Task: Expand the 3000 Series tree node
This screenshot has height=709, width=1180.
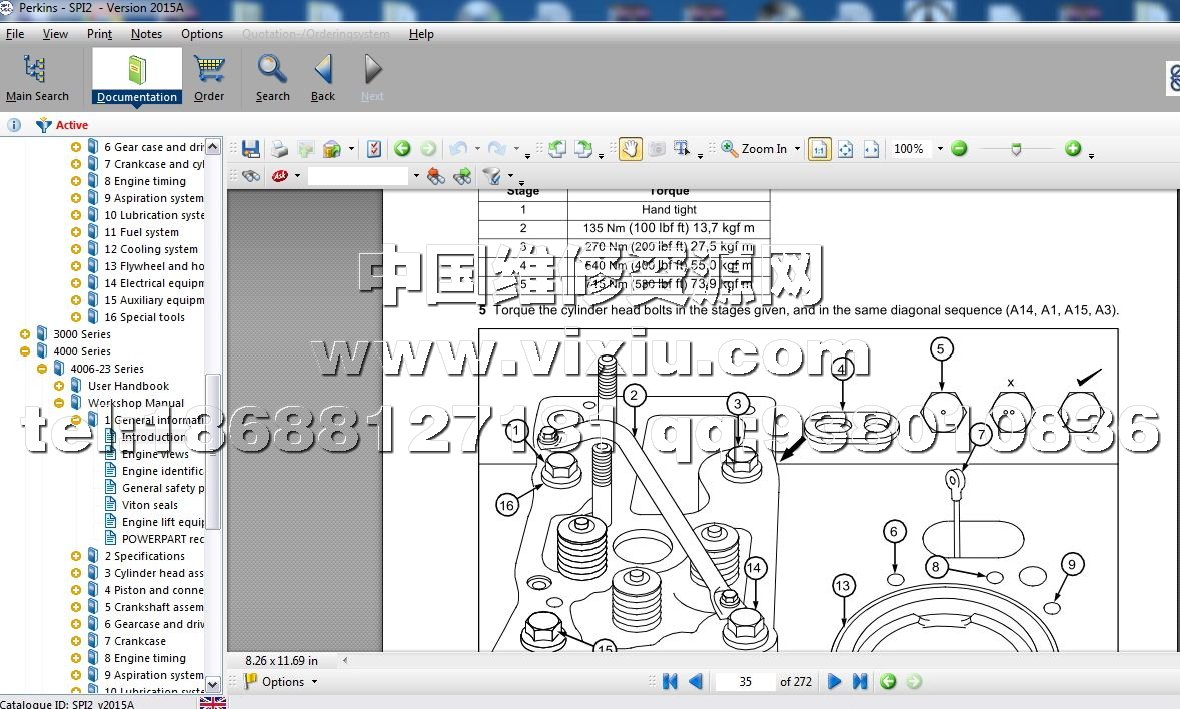Action: 25,334
